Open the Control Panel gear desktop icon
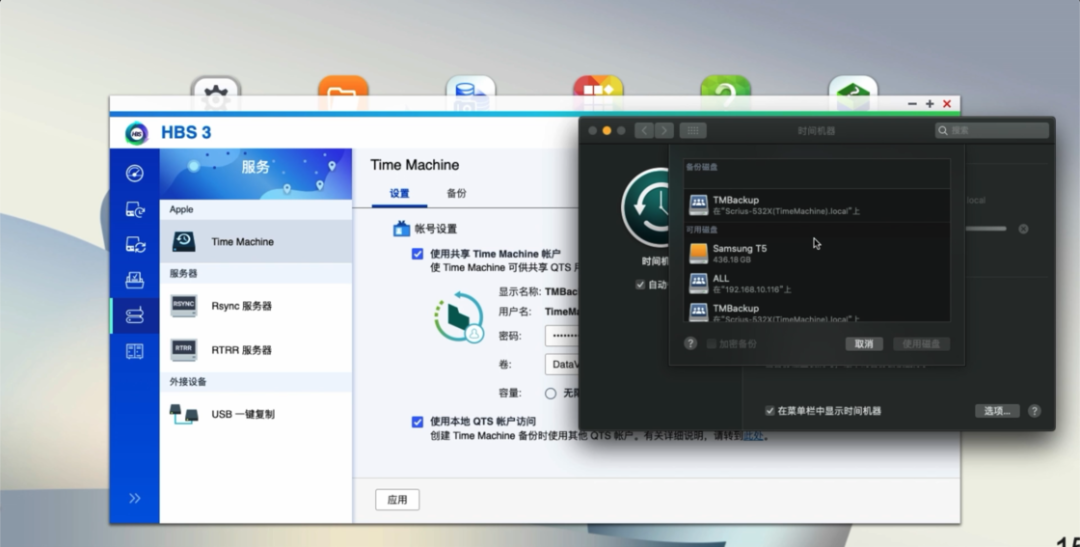1080x547 pixels. pyautogui.click(x=216, y=93)
